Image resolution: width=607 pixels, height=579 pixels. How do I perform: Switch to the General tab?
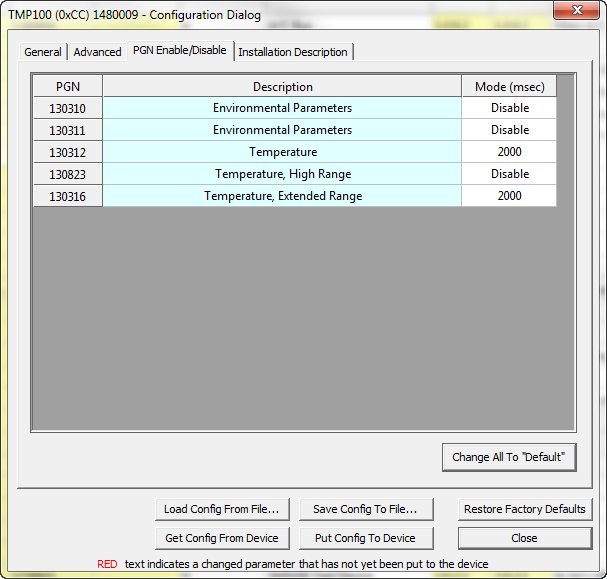(43, 52)
